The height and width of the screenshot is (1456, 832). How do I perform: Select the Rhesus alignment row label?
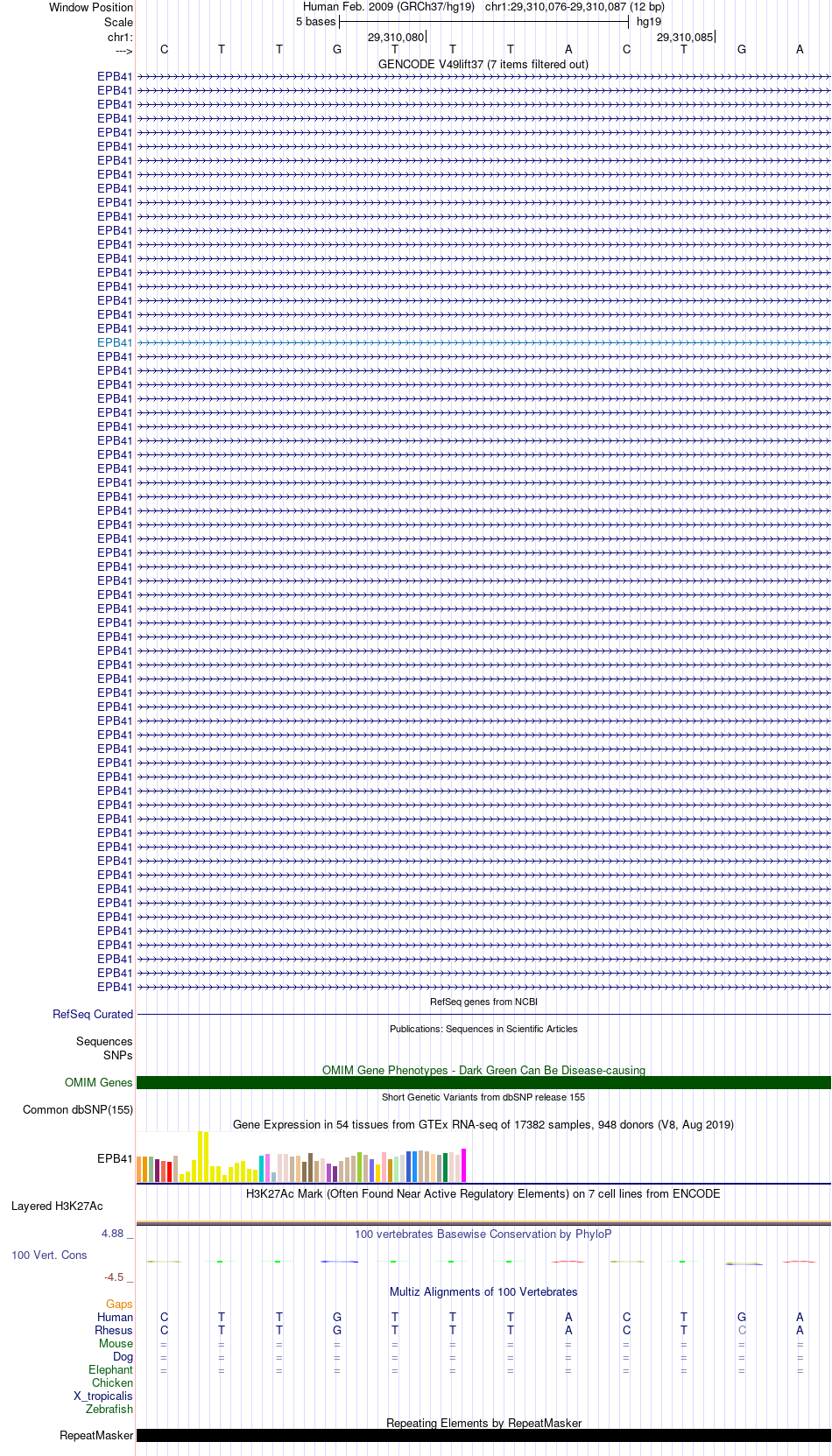(x=114, y=1330)
